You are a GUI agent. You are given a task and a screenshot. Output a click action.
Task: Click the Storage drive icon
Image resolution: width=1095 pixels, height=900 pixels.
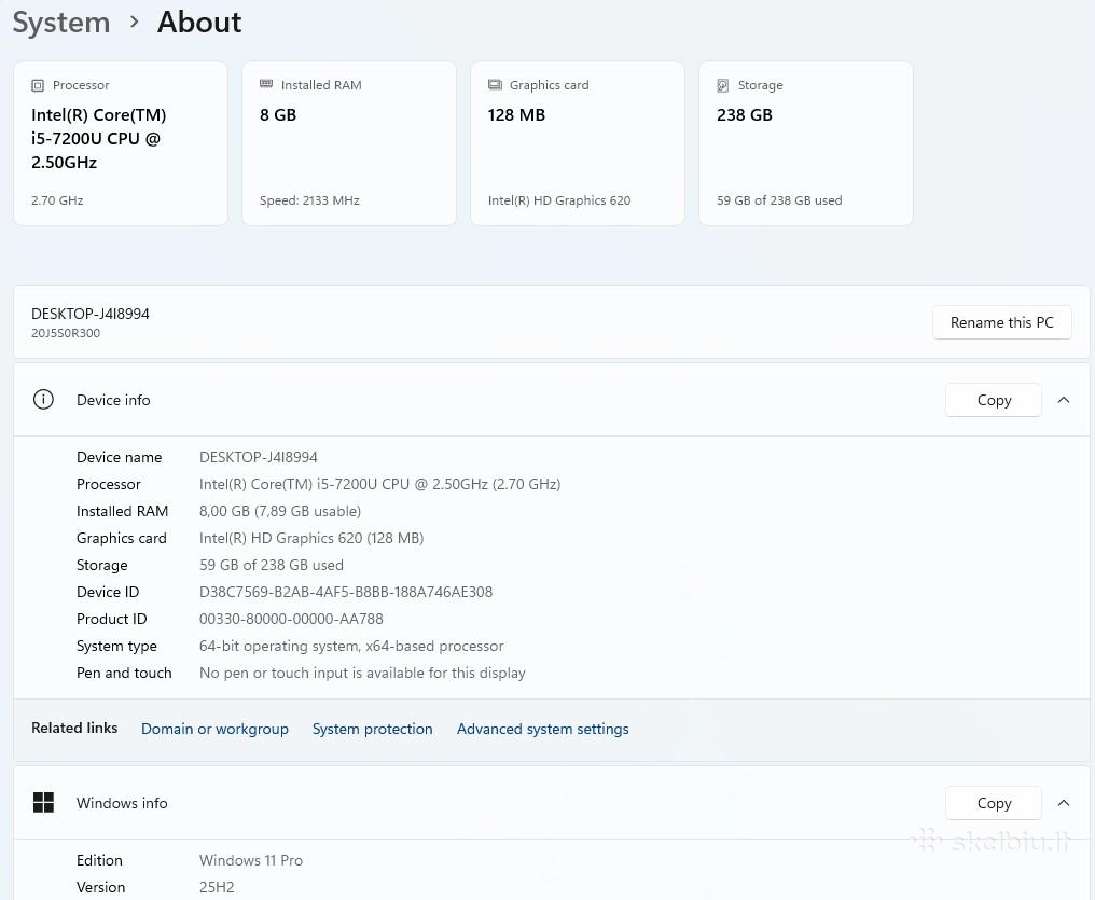[723, 86]
